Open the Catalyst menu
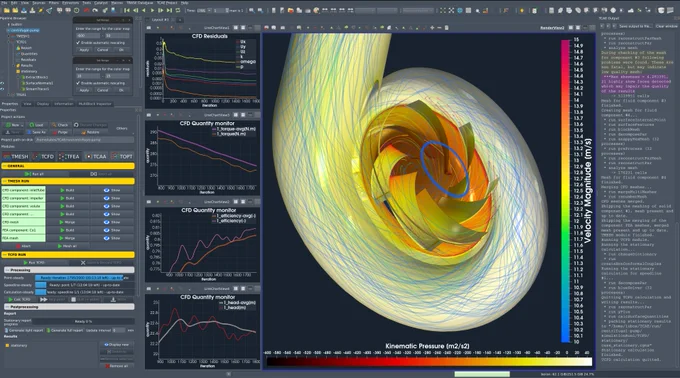 (101, 3)
